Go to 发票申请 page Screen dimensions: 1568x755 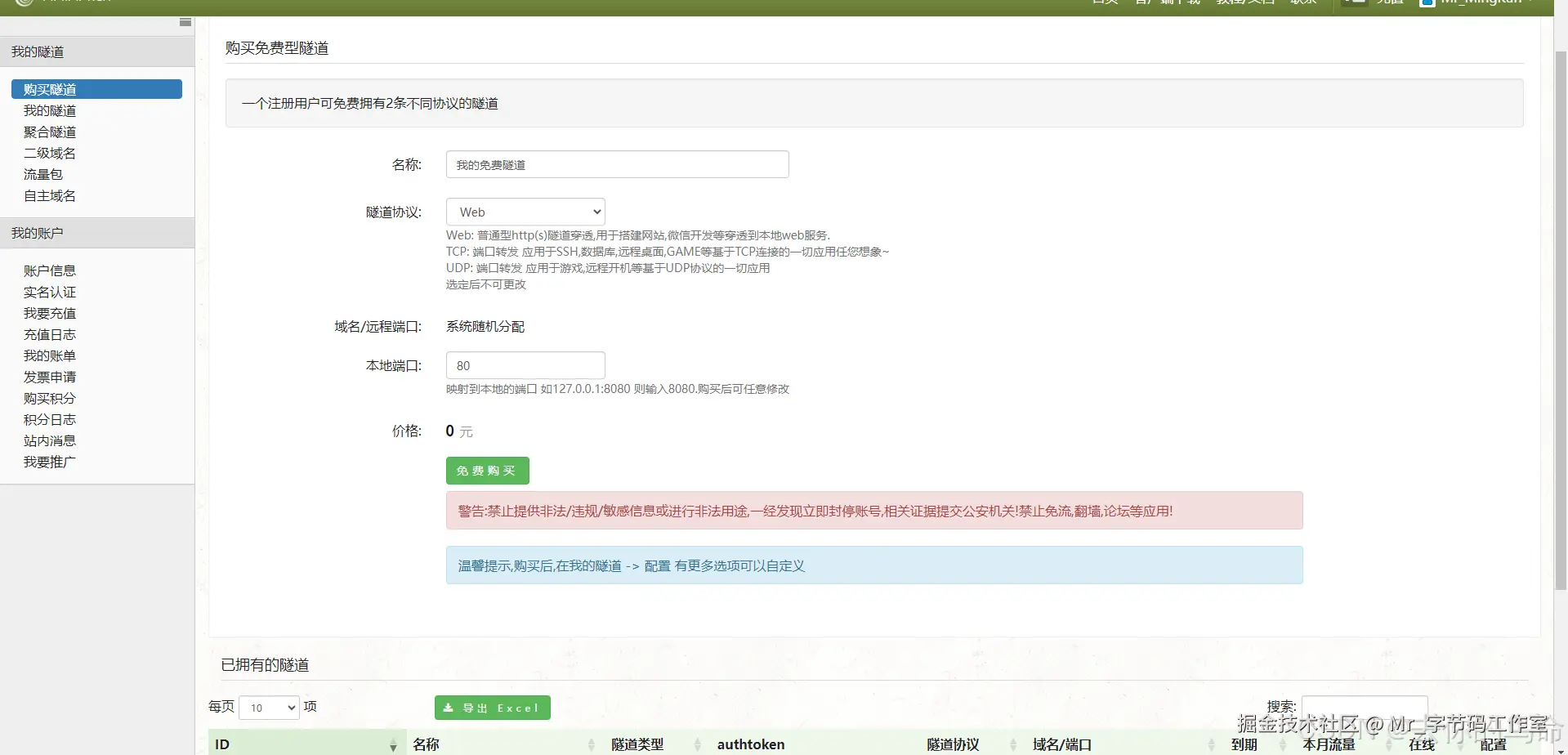tap(50, 377)
